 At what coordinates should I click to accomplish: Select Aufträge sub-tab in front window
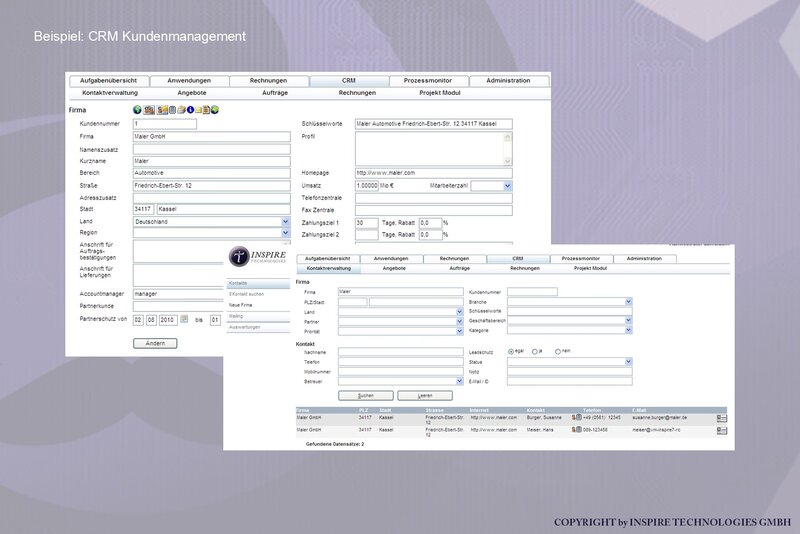point(460,268)
